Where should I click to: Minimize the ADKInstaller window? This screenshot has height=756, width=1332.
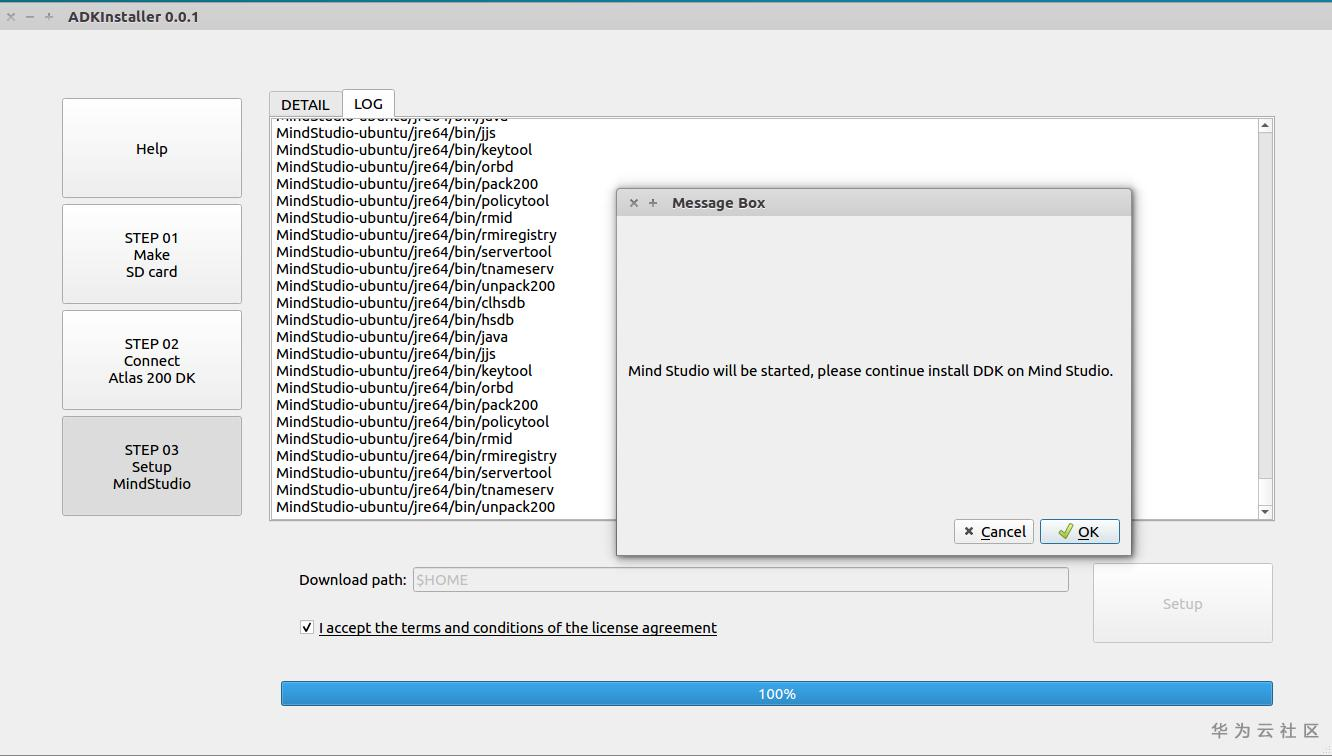[30, 16]
